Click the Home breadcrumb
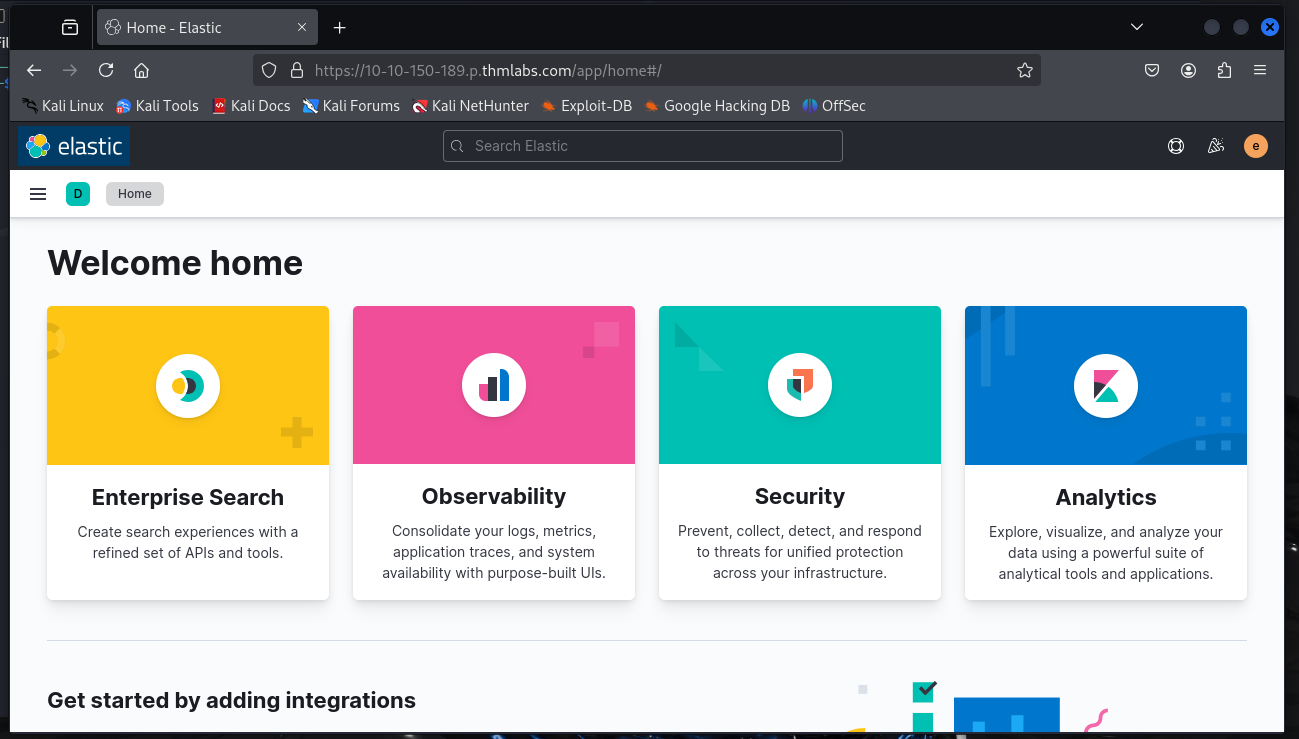Viewport: 1299px width, 739px height. 135,194
